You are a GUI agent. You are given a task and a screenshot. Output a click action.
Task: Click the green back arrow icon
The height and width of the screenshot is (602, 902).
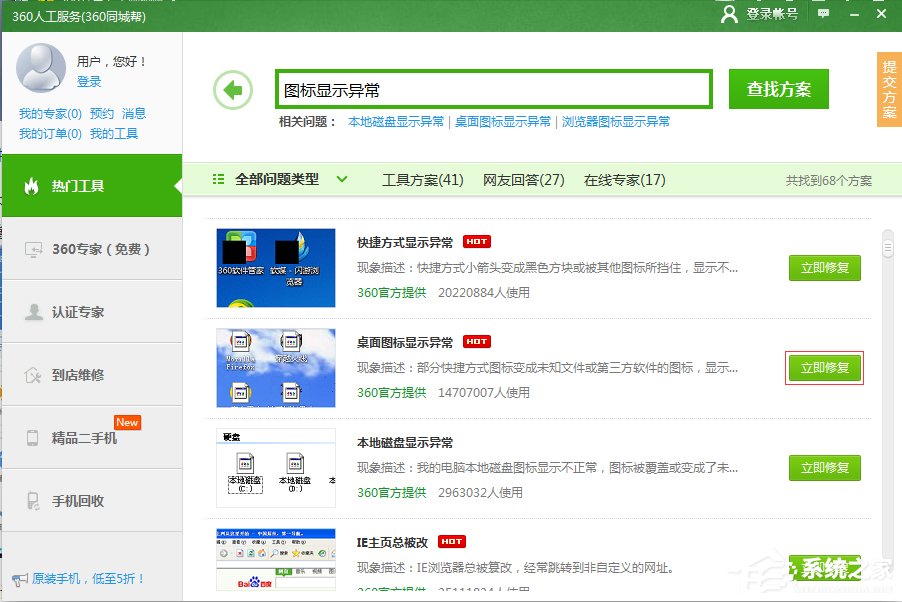pyautogui.click(x=232, y=89)
